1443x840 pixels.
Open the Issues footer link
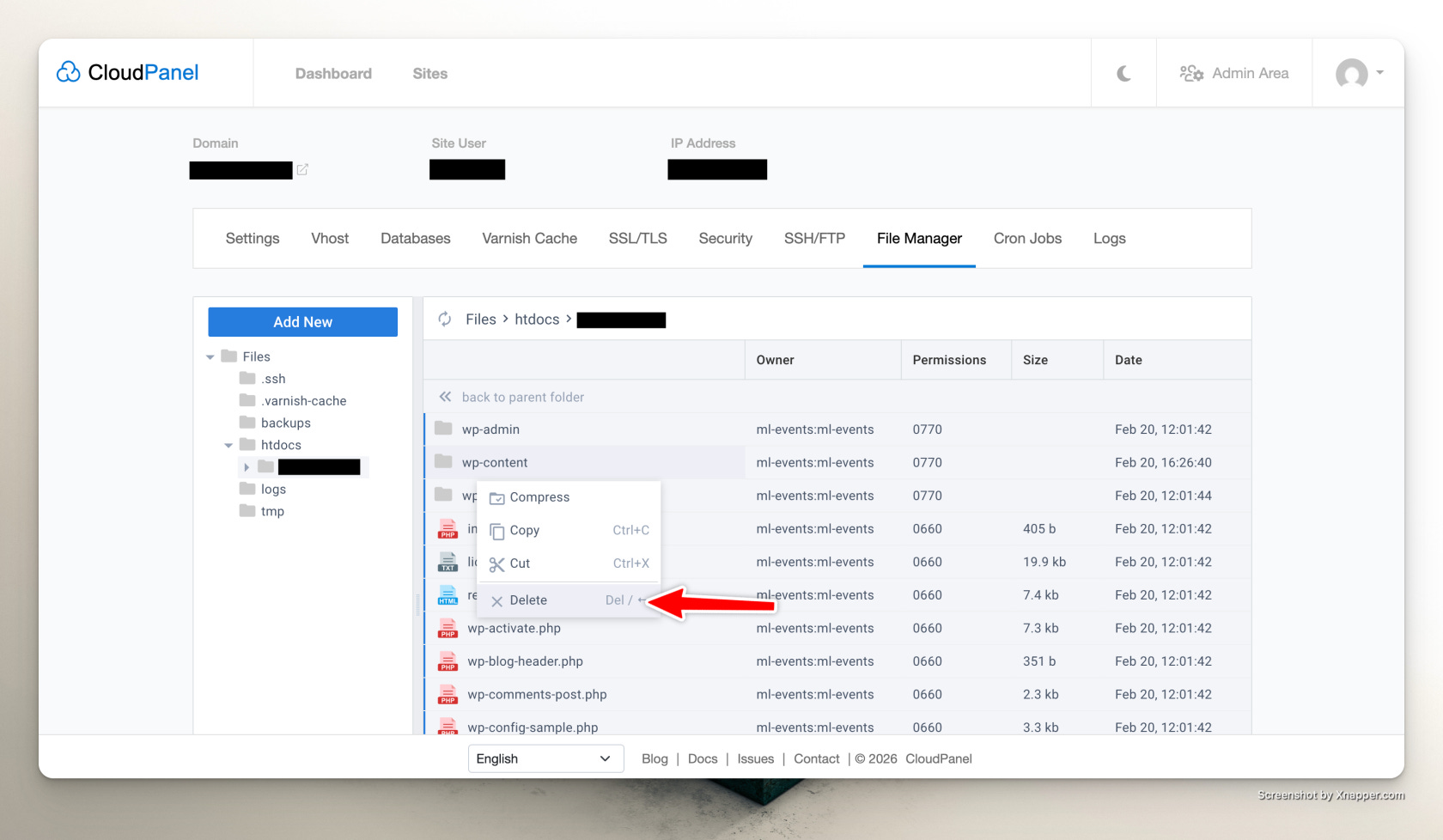pos(756,759)
